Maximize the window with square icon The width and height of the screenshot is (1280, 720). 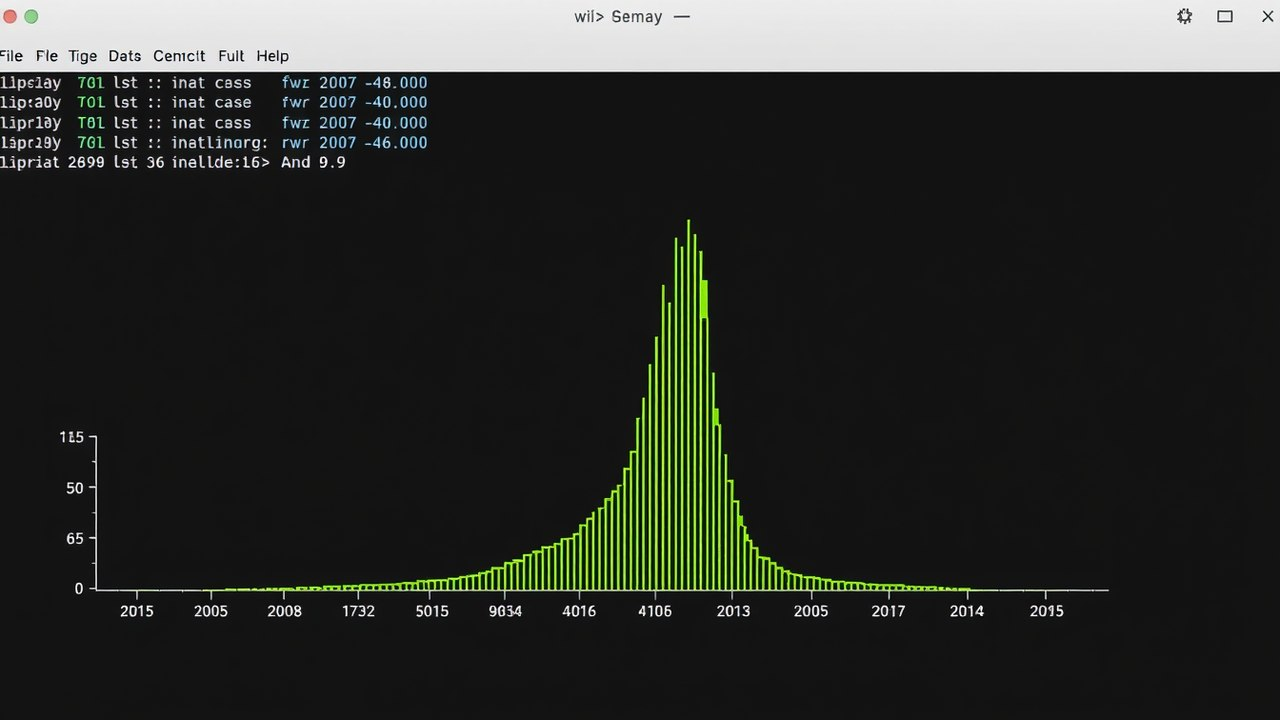pyautogui.click(x=1225, y=17)
